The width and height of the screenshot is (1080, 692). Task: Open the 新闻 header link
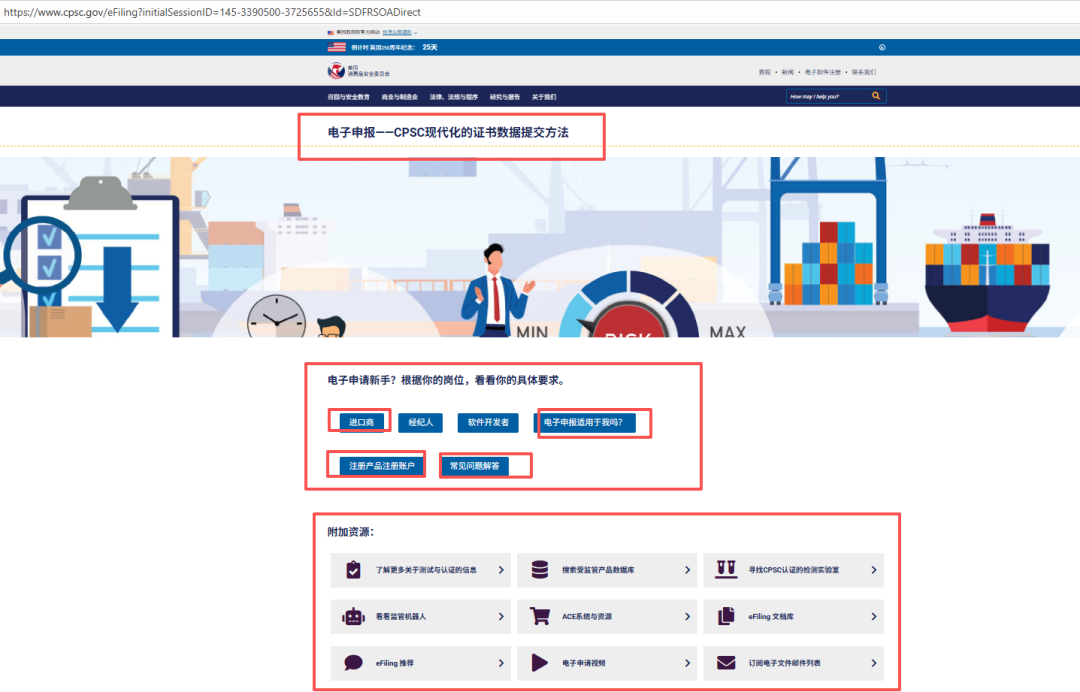click(x=787, y=72)
